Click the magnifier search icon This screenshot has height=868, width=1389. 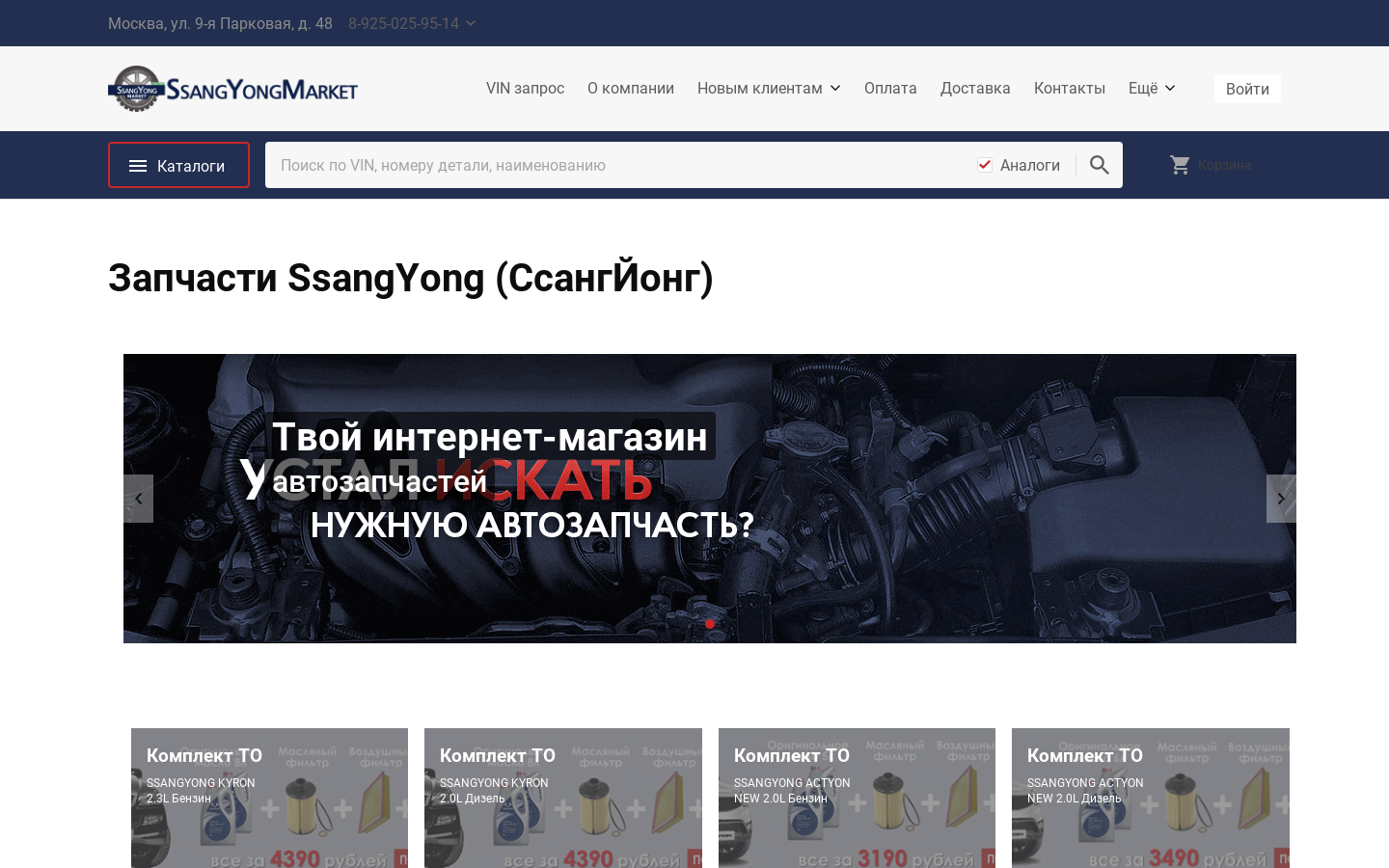(1100, 165)
